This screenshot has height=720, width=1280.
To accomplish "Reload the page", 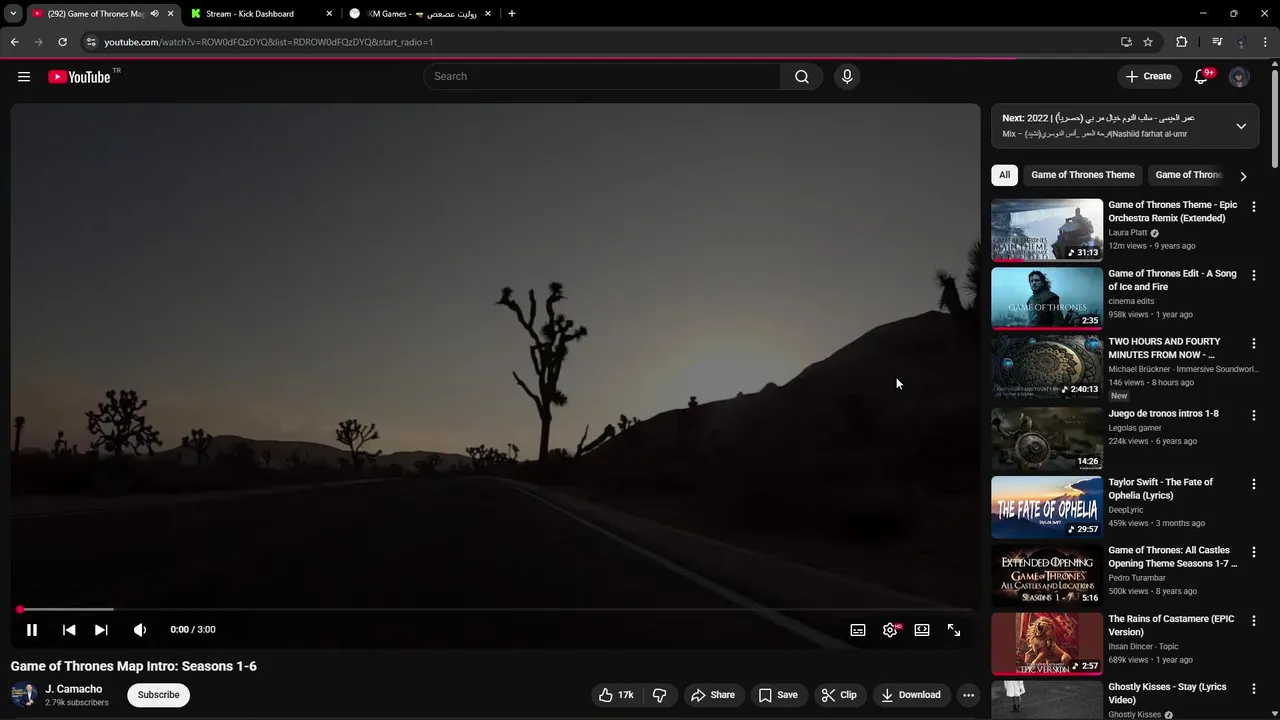I will tap(62, 42).
